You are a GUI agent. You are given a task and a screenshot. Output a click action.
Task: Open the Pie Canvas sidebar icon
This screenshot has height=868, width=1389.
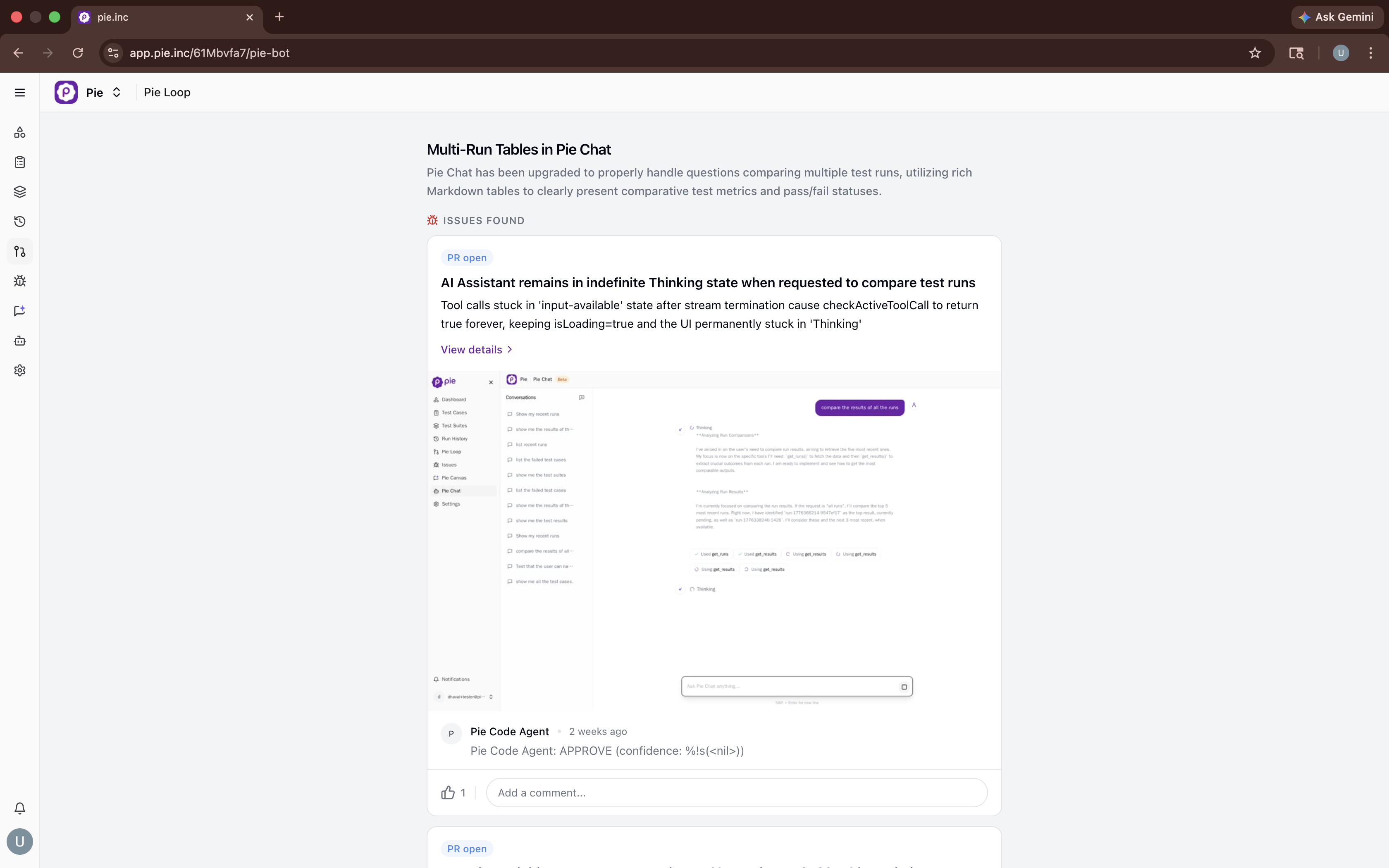(x=19, y=311)
